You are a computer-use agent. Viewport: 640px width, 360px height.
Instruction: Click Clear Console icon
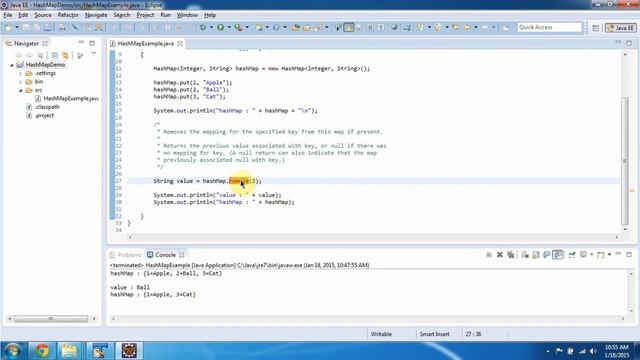coord(525,255)
